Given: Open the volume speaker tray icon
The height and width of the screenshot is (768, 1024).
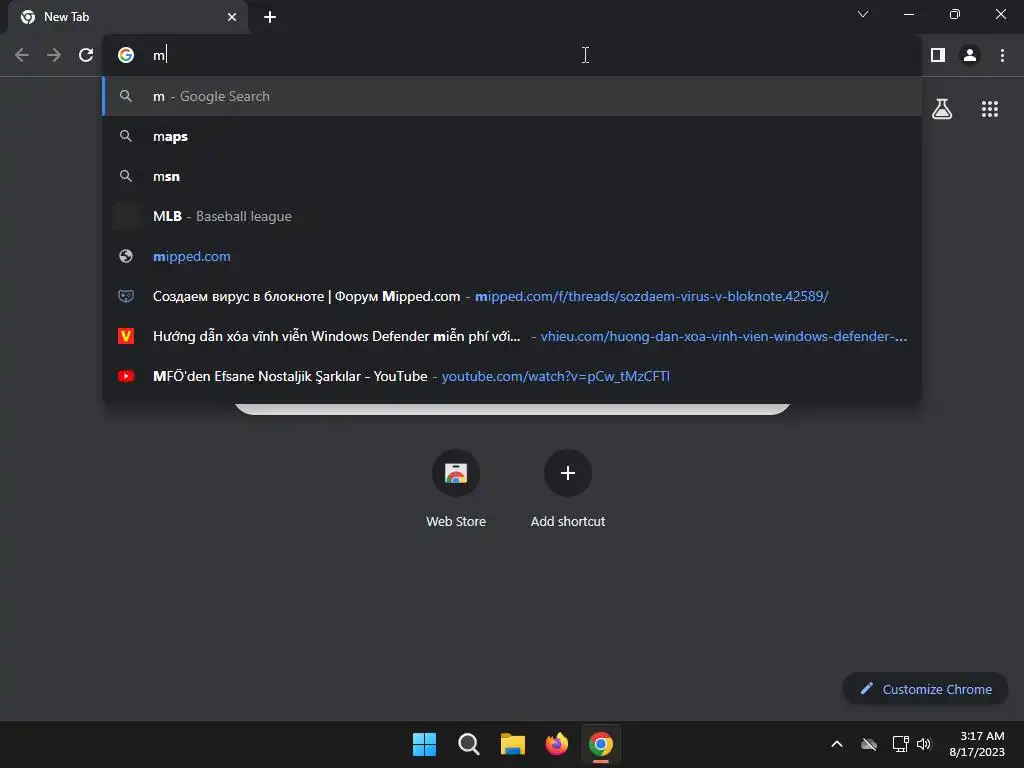Looking at the screenshot, I should [x=923, y=744].
